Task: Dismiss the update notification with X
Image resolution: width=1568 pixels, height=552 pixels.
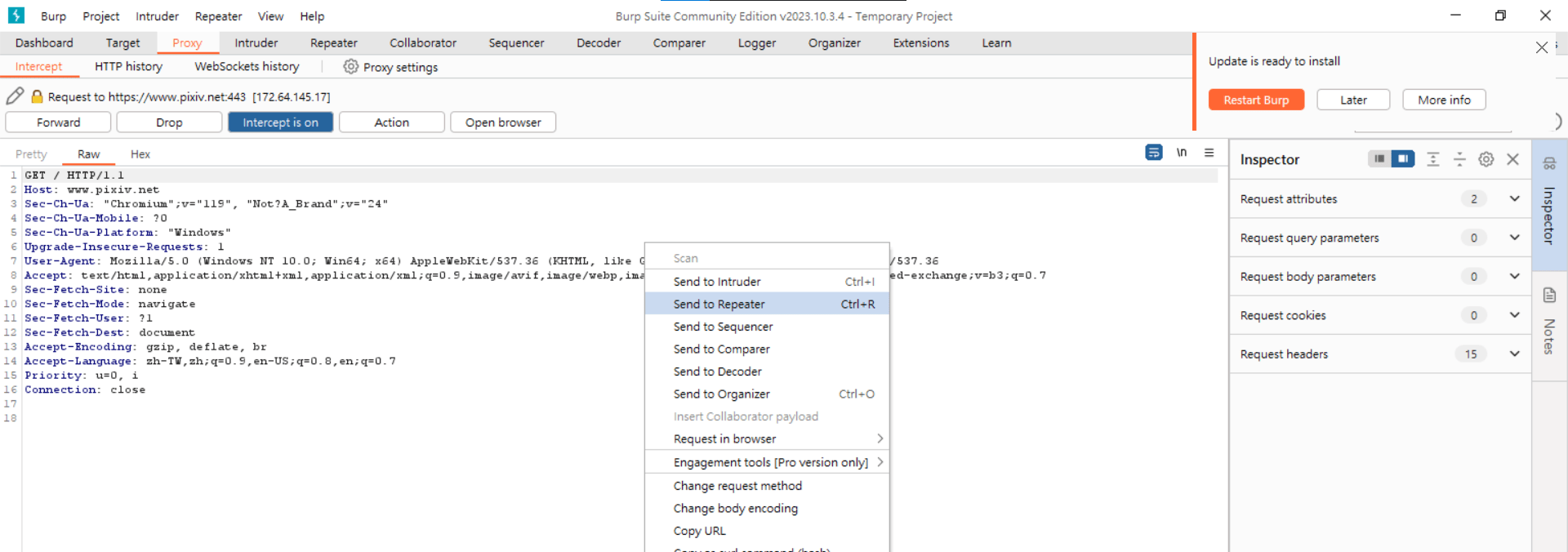Action: (1542, 47)
